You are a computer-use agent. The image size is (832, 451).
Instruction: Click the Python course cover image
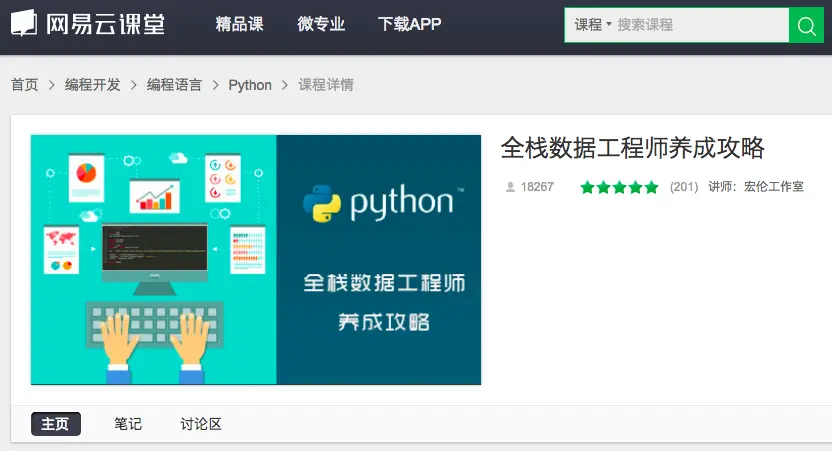coord(256,259)
